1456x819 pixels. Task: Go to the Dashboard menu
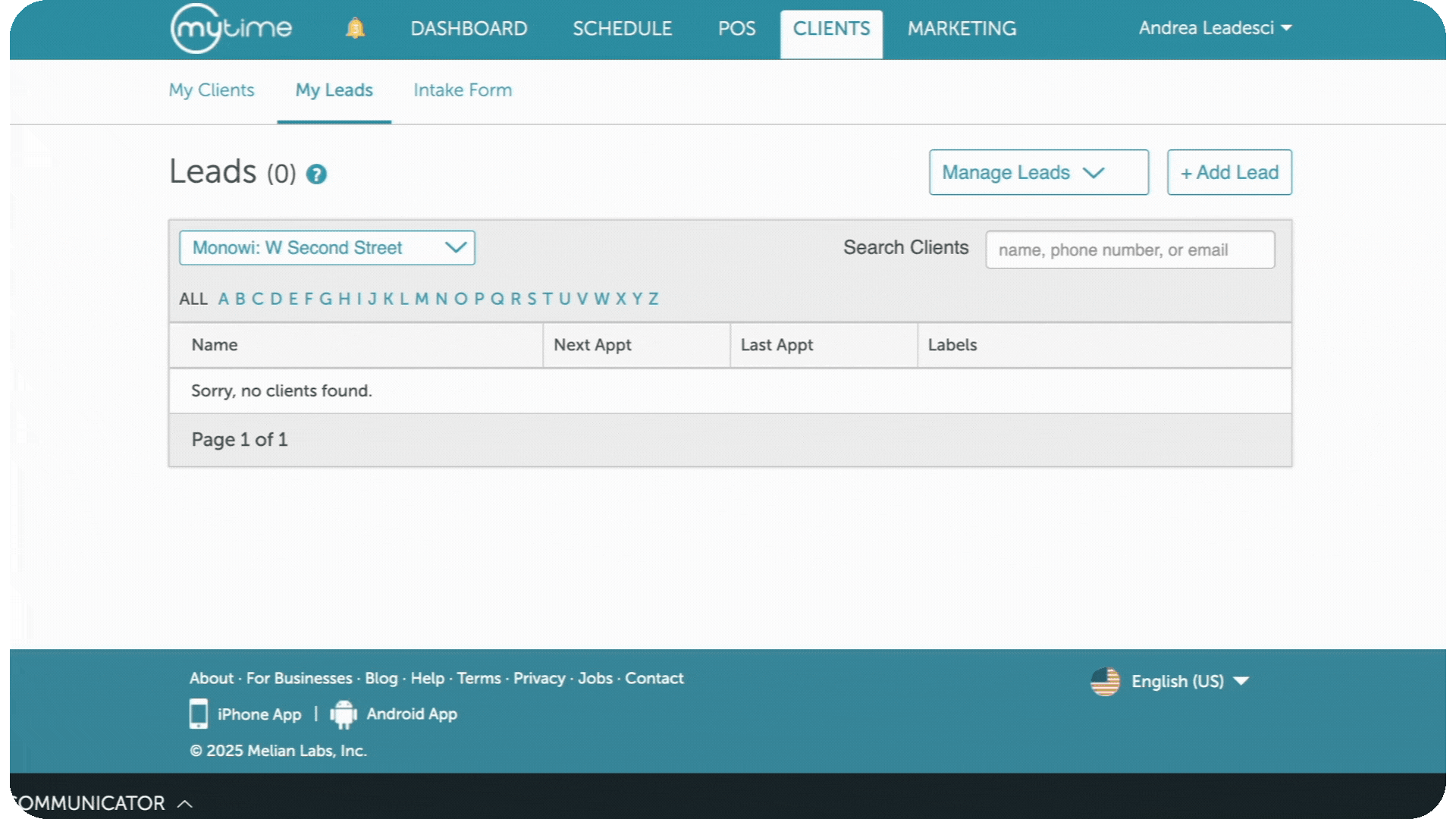(x=469, y=29)
